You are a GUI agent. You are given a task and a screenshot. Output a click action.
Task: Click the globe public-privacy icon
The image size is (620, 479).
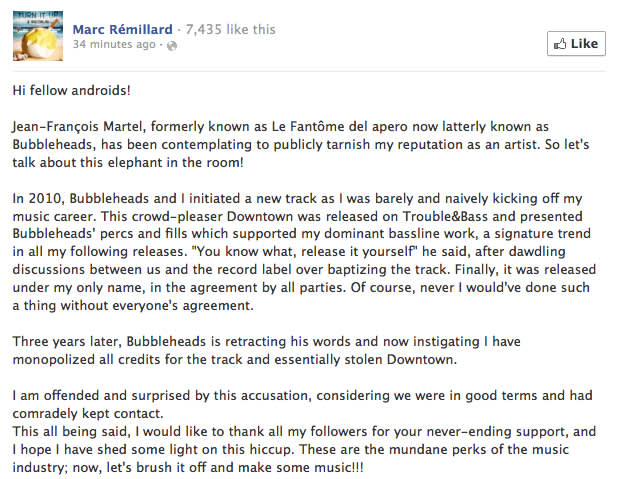172,46
